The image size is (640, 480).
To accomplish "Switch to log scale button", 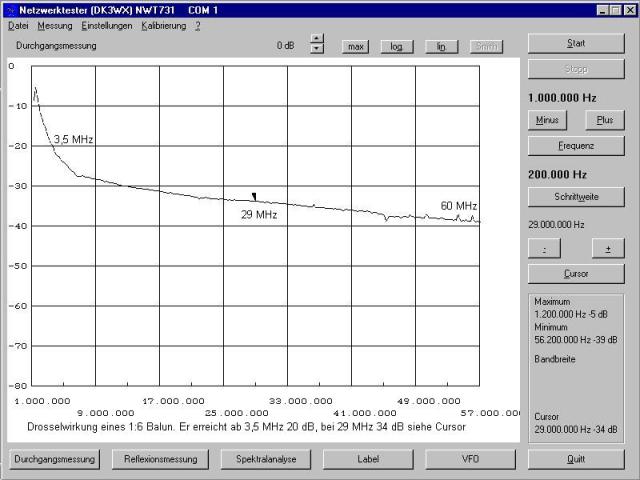I will point(397,47).
